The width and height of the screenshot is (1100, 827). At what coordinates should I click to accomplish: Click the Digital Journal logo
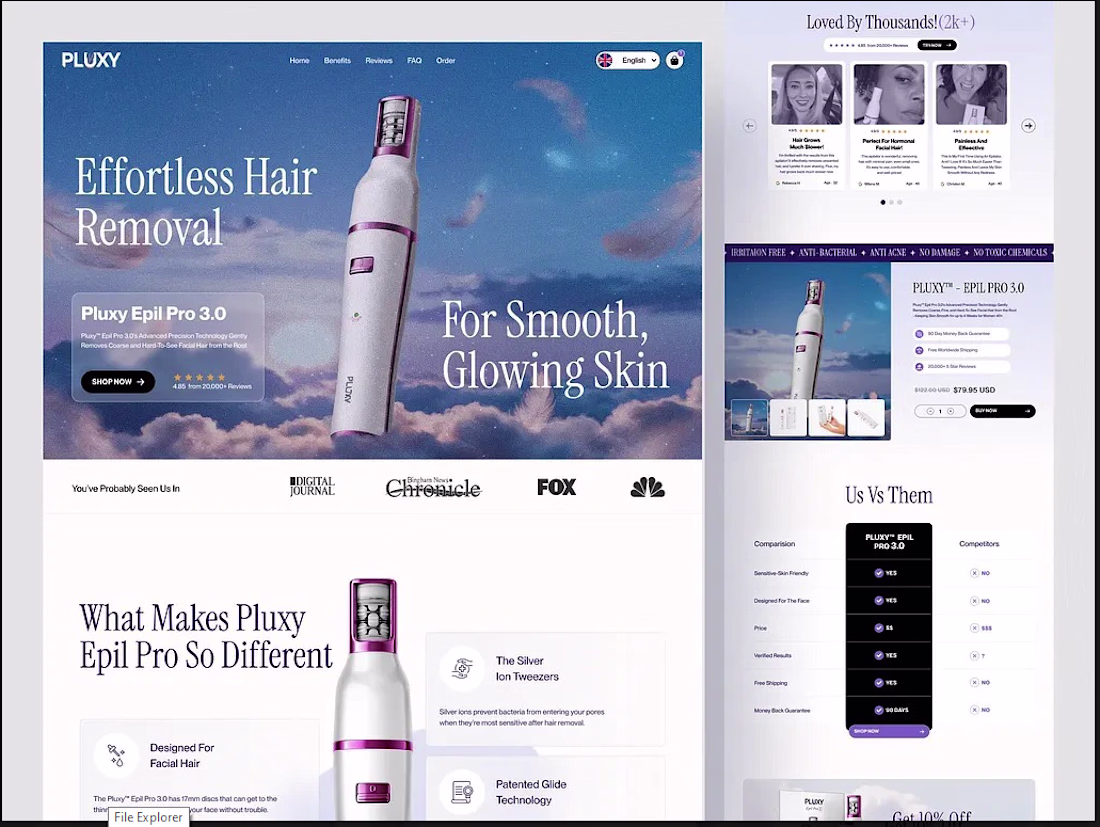click(x=312, y=487)
